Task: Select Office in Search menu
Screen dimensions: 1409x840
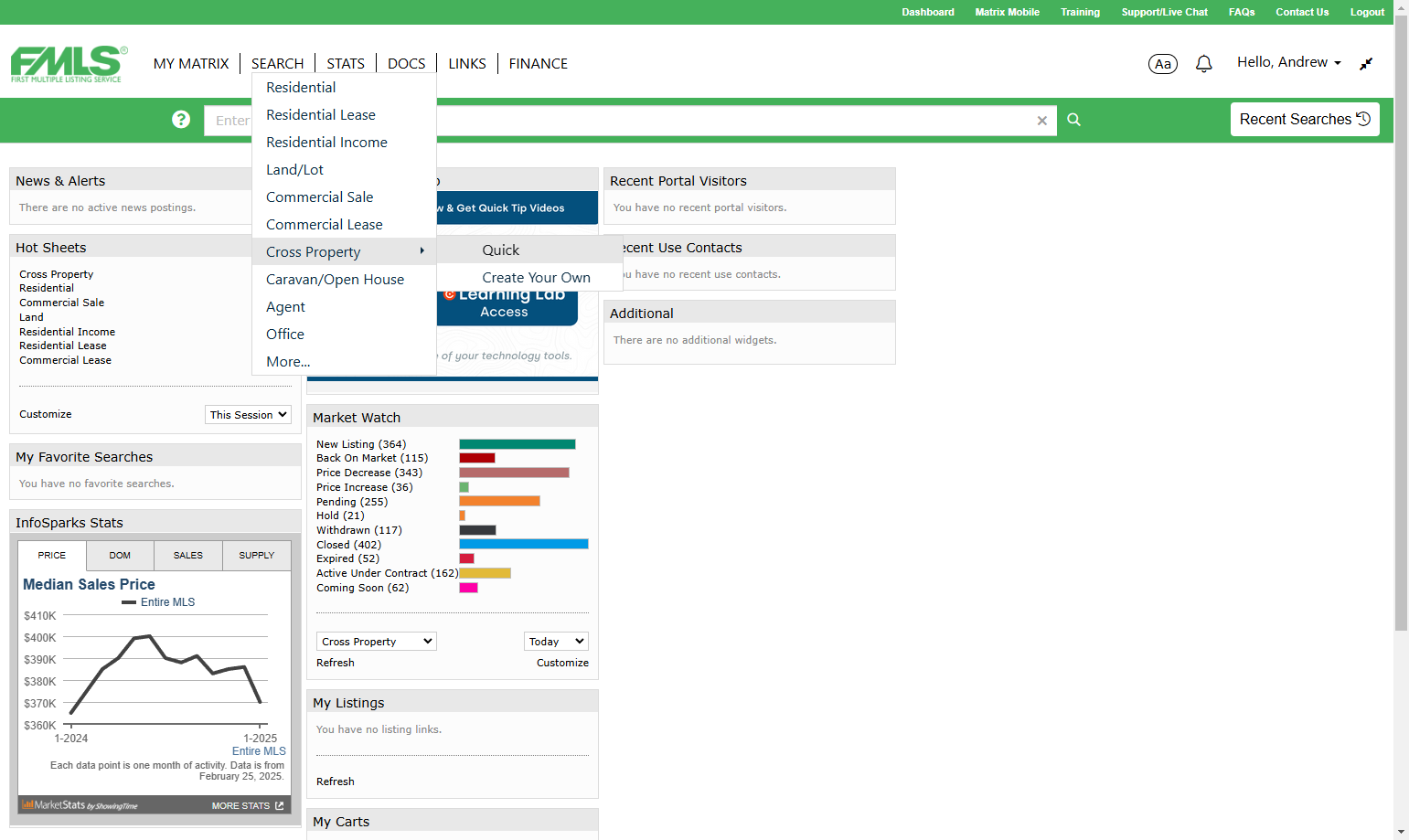Action: coord(344,335)
